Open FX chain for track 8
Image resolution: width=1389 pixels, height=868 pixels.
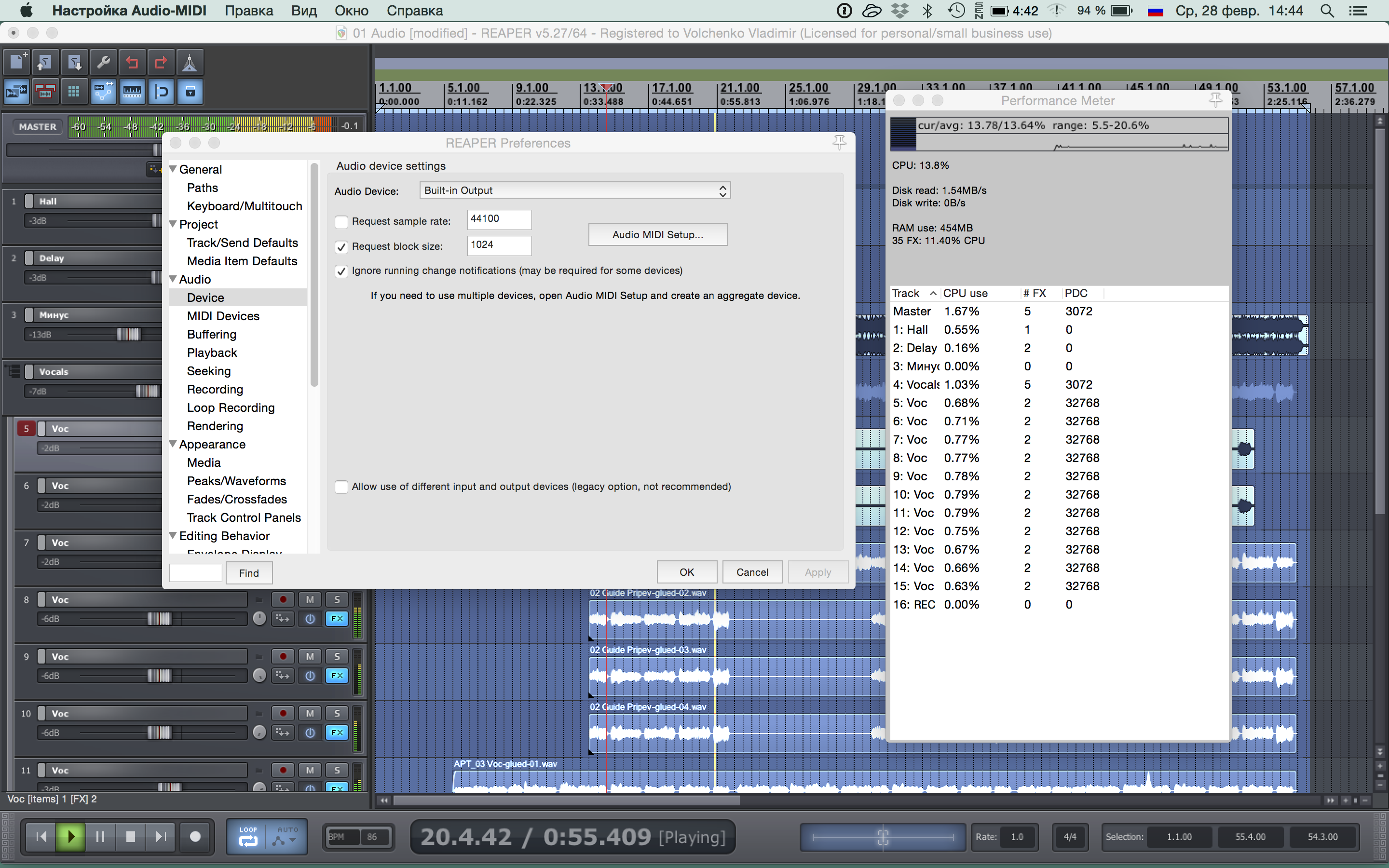(337, 619)
